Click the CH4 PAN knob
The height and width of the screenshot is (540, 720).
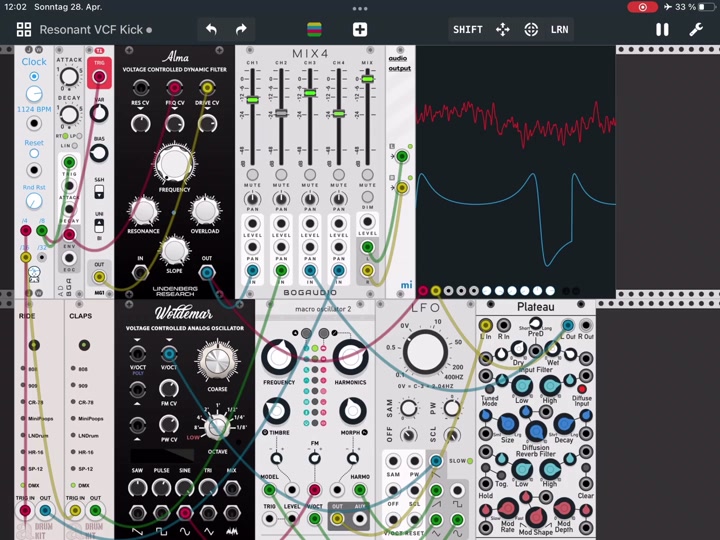[338, 198]
